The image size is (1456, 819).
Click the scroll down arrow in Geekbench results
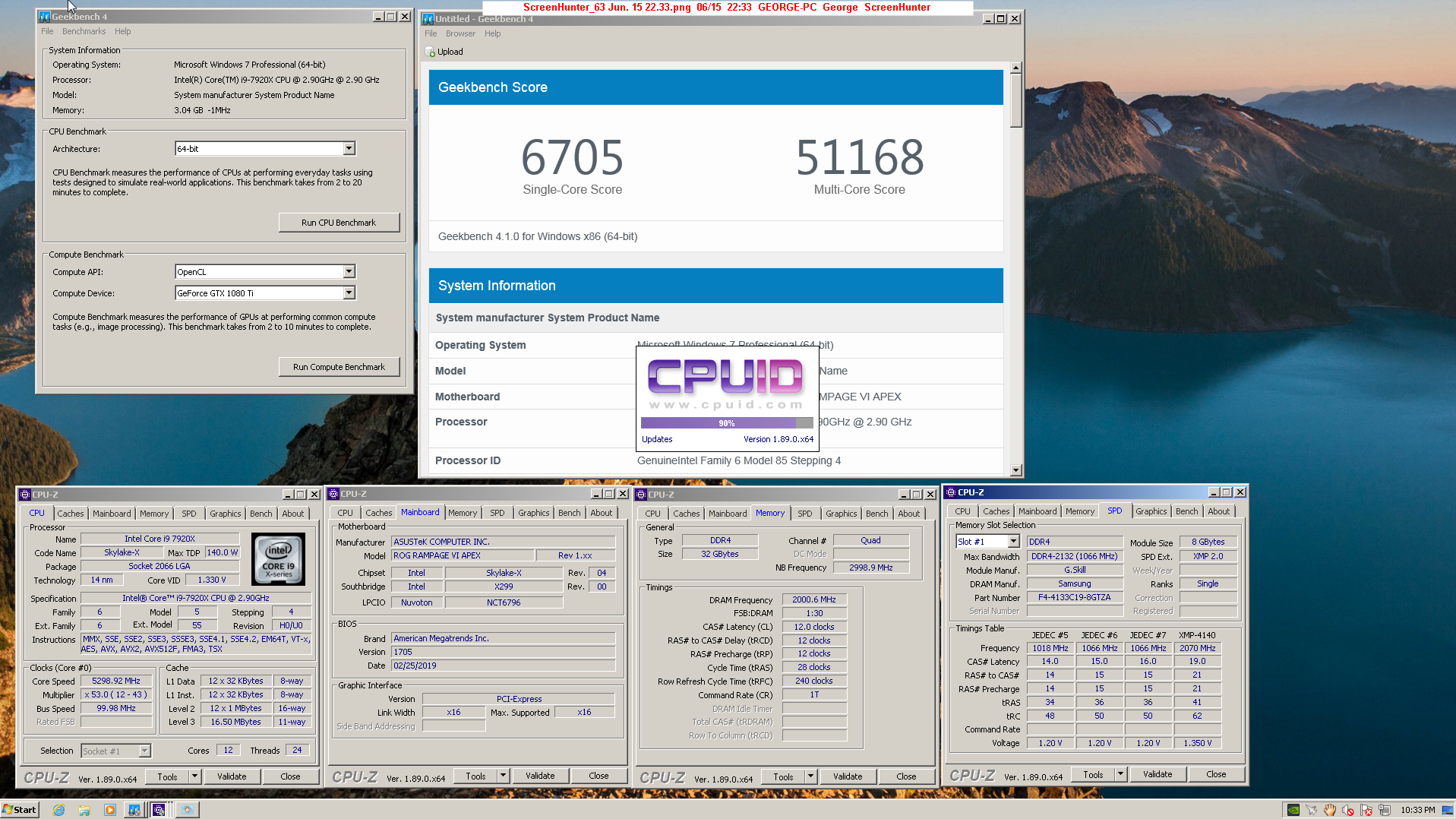[x=1015, y=470]
